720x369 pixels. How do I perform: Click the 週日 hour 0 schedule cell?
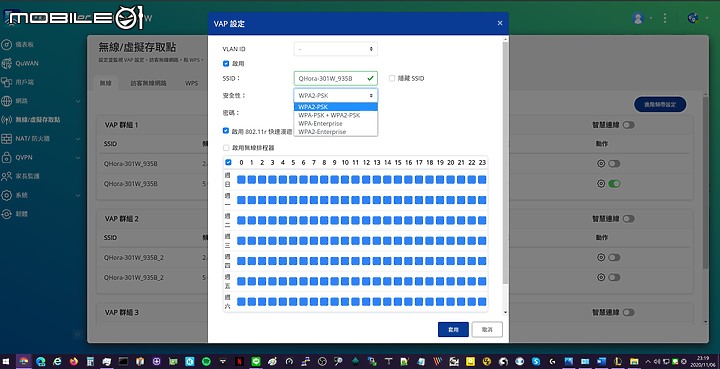241,179
